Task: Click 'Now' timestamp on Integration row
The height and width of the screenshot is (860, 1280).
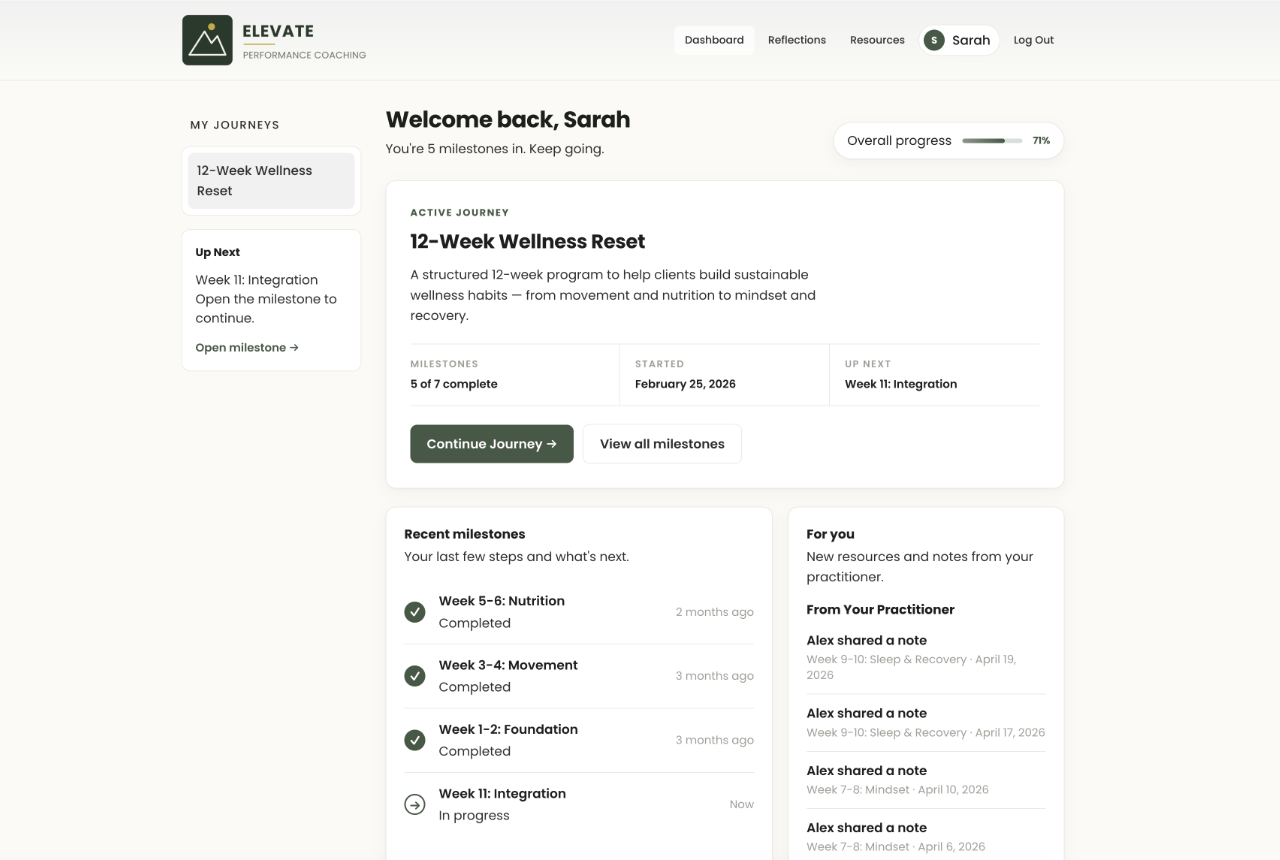Action: 742,804
